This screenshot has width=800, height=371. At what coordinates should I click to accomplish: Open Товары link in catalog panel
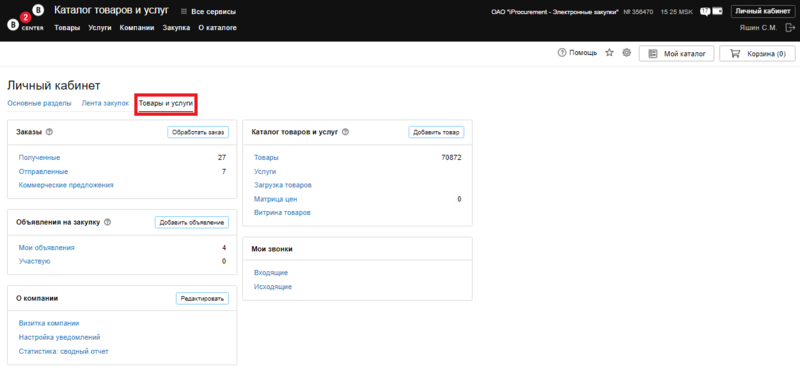click(266, 158)
